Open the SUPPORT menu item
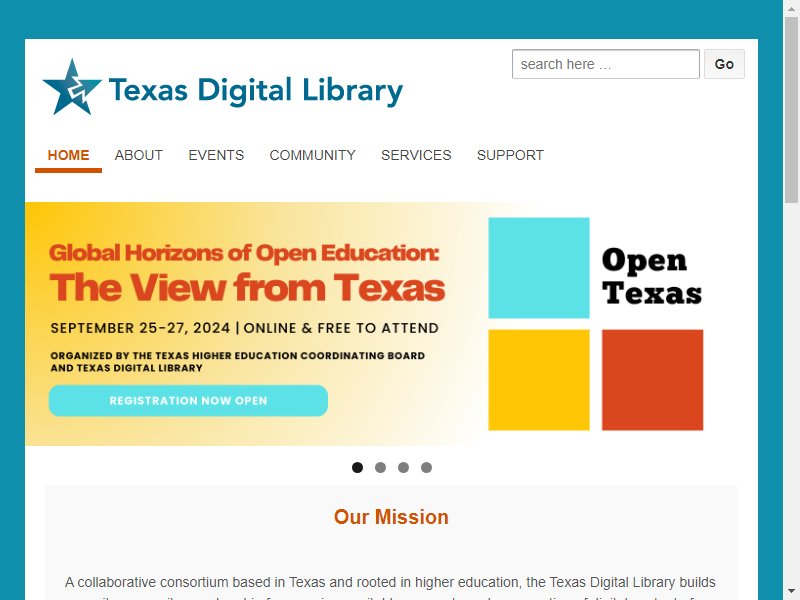The height and width of the screenshot is (600, 800). point(510,155)
